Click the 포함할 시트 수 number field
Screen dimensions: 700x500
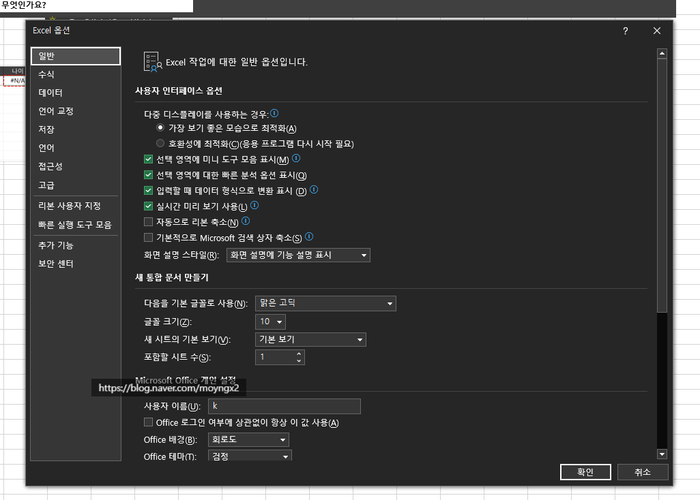coord(275,358)
